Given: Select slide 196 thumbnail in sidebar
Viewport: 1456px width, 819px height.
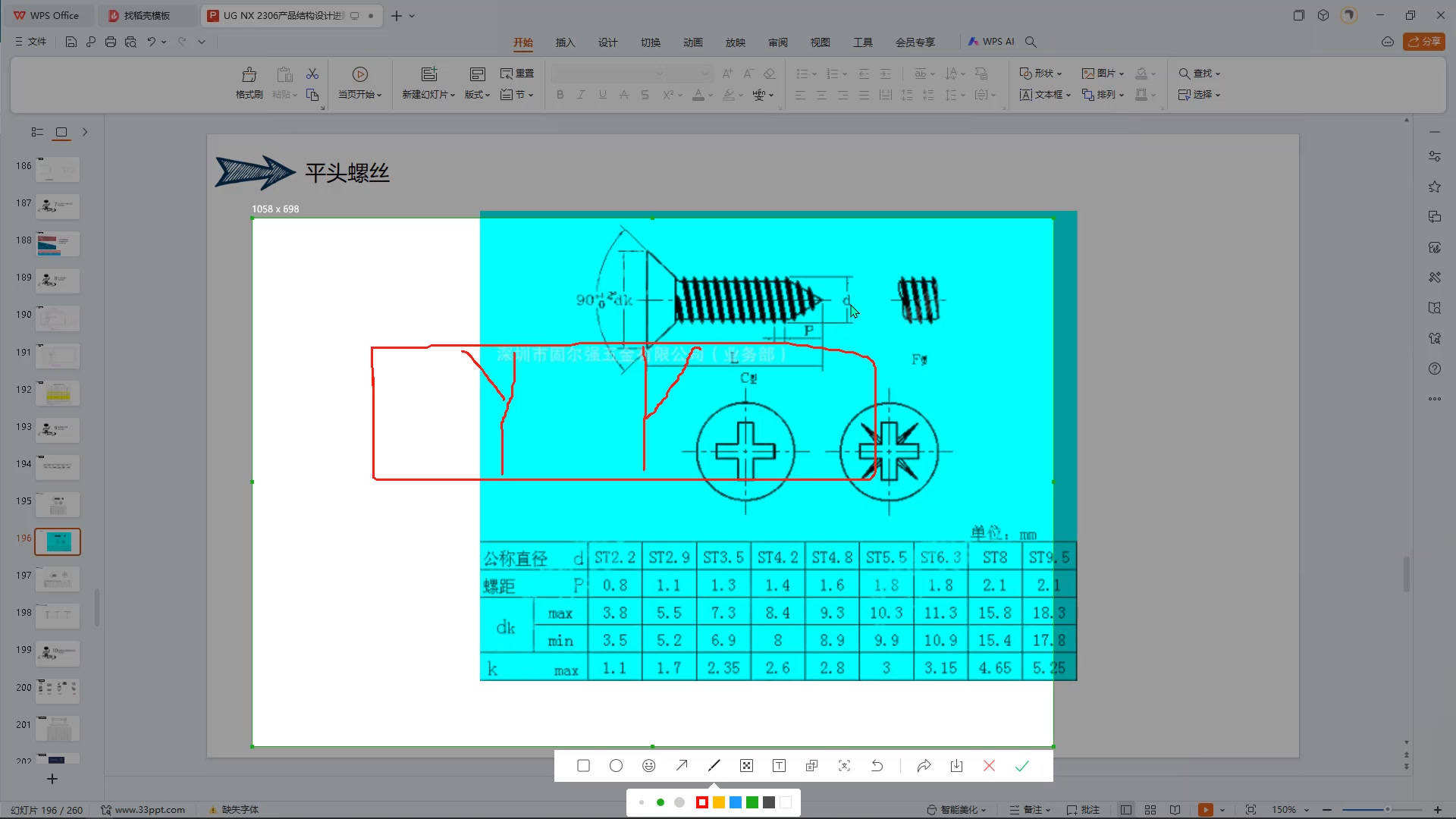Looking at the screenshot, I should pos(58,541).
